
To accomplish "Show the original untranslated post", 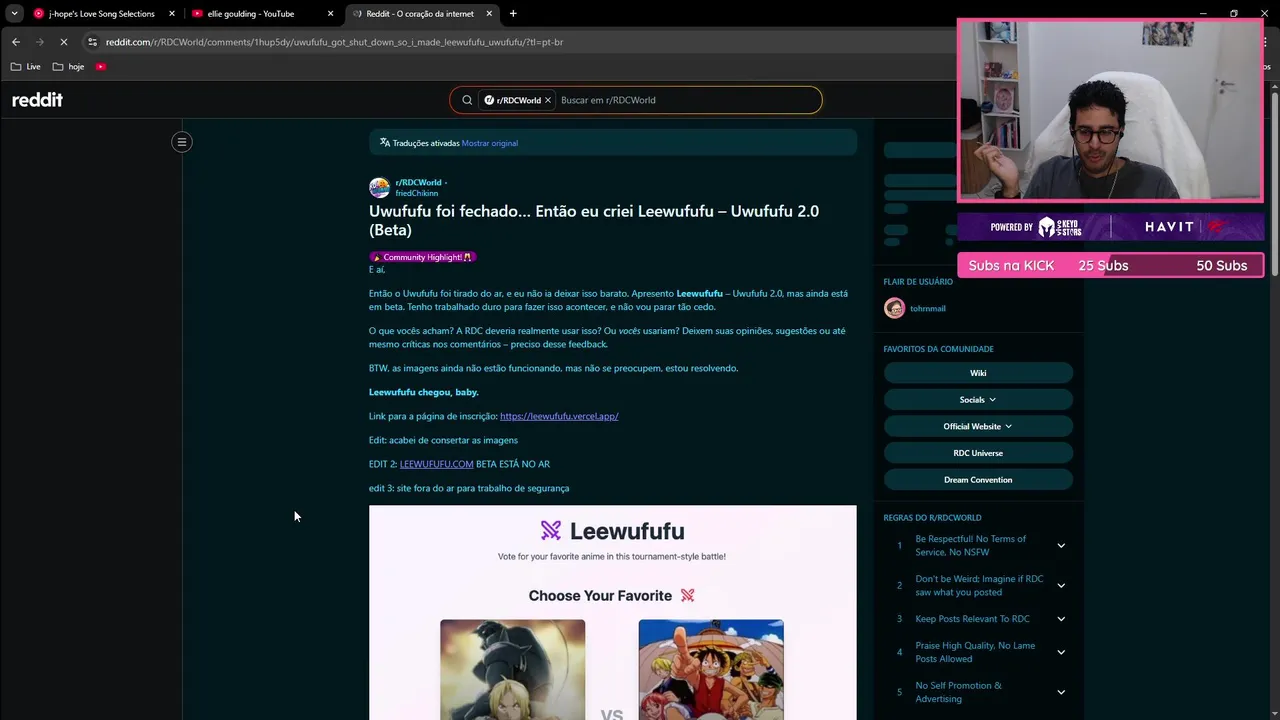I will click(490, 143).
